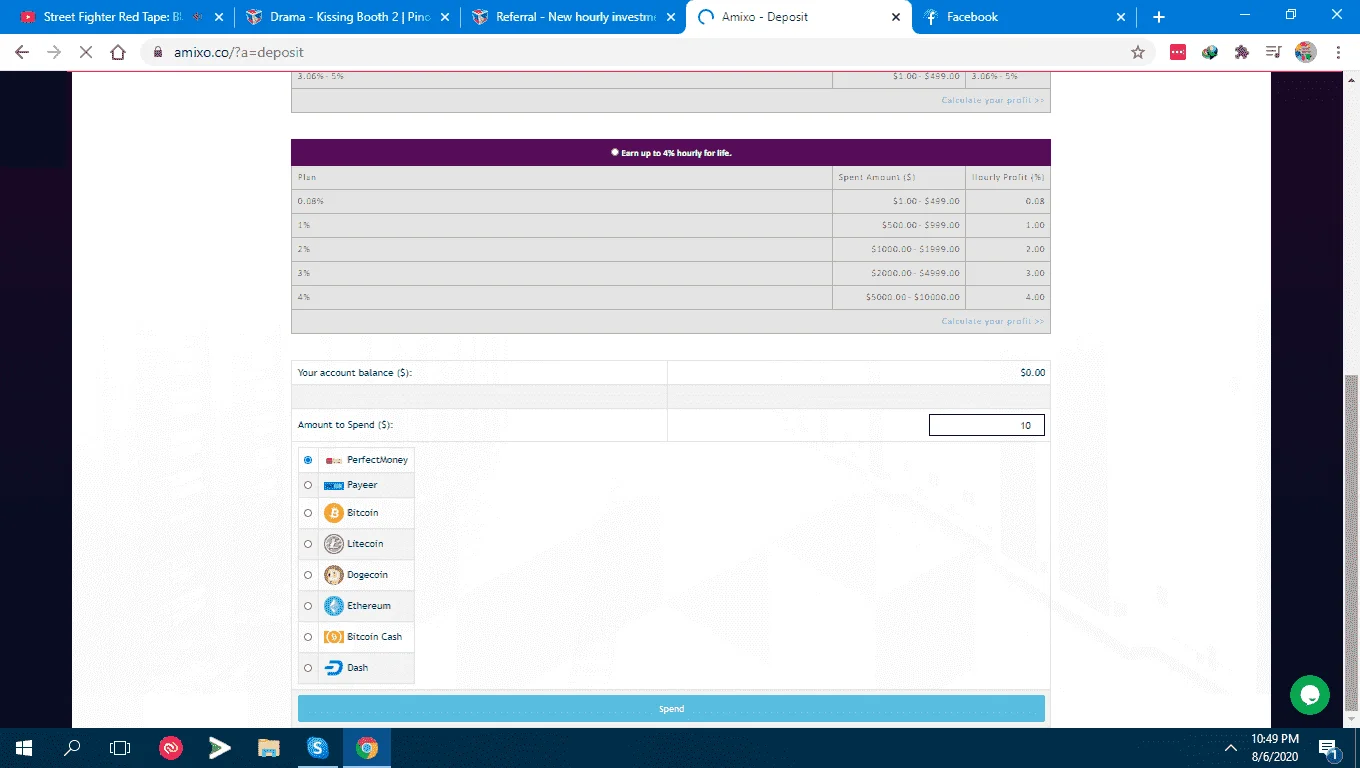Image resolution: width=1360 pixels, height=768 pixels.
Task: Click the orange Bitcoin coin icon
Action: click(x=334, y=513)
